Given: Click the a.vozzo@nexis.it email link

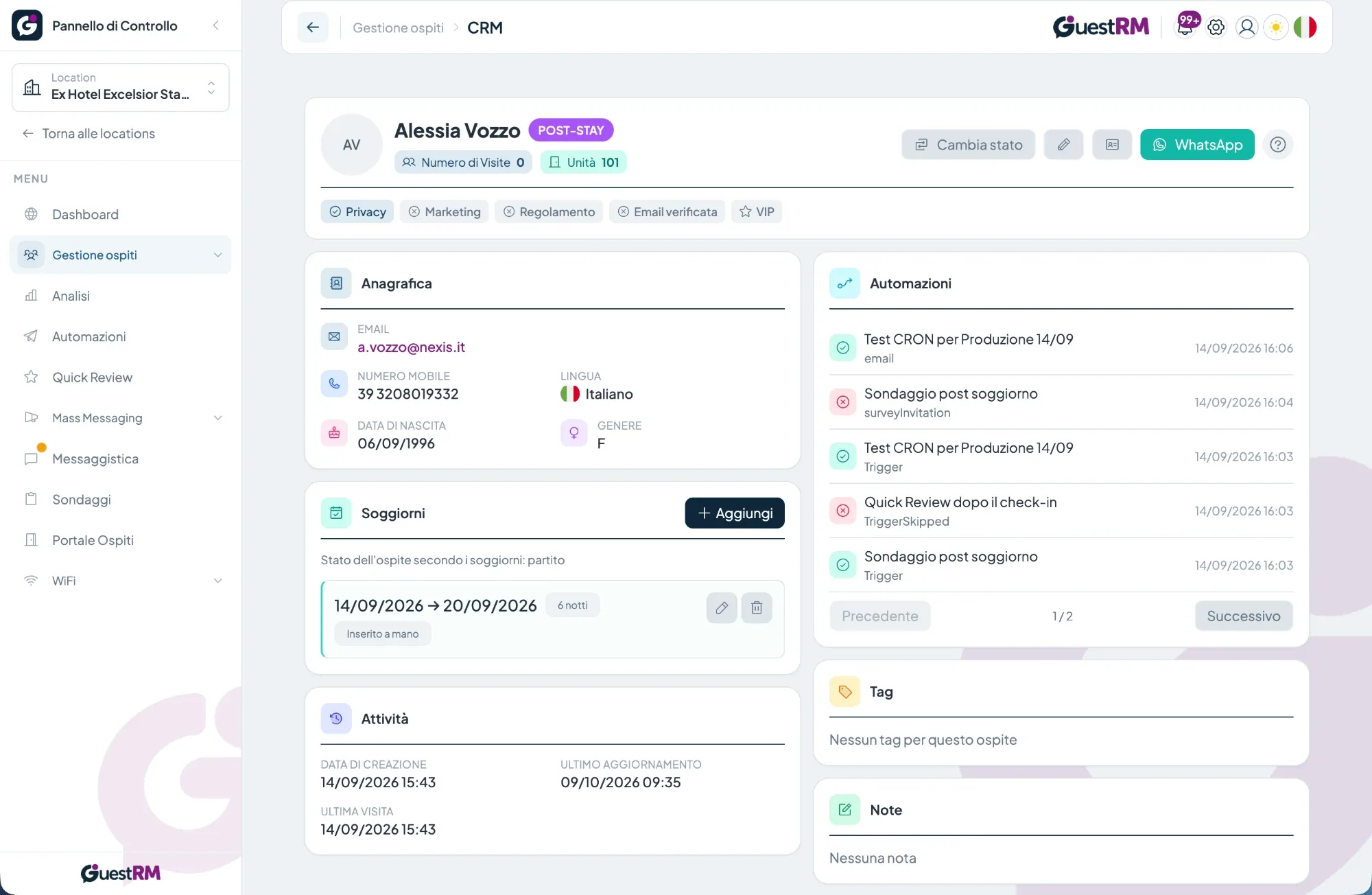Looking at the screenshot, I should tap(411, 347).
